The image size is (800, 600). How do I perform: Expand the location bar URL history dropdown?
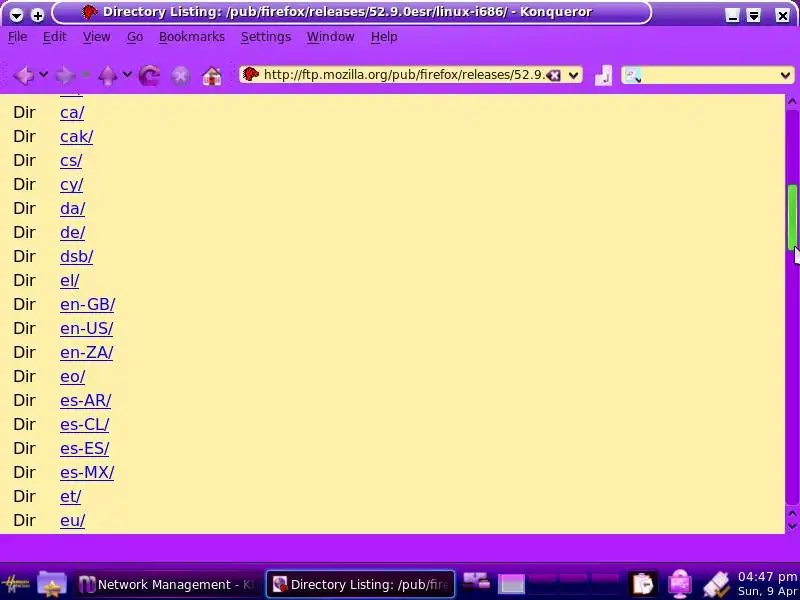click(573, 76)
